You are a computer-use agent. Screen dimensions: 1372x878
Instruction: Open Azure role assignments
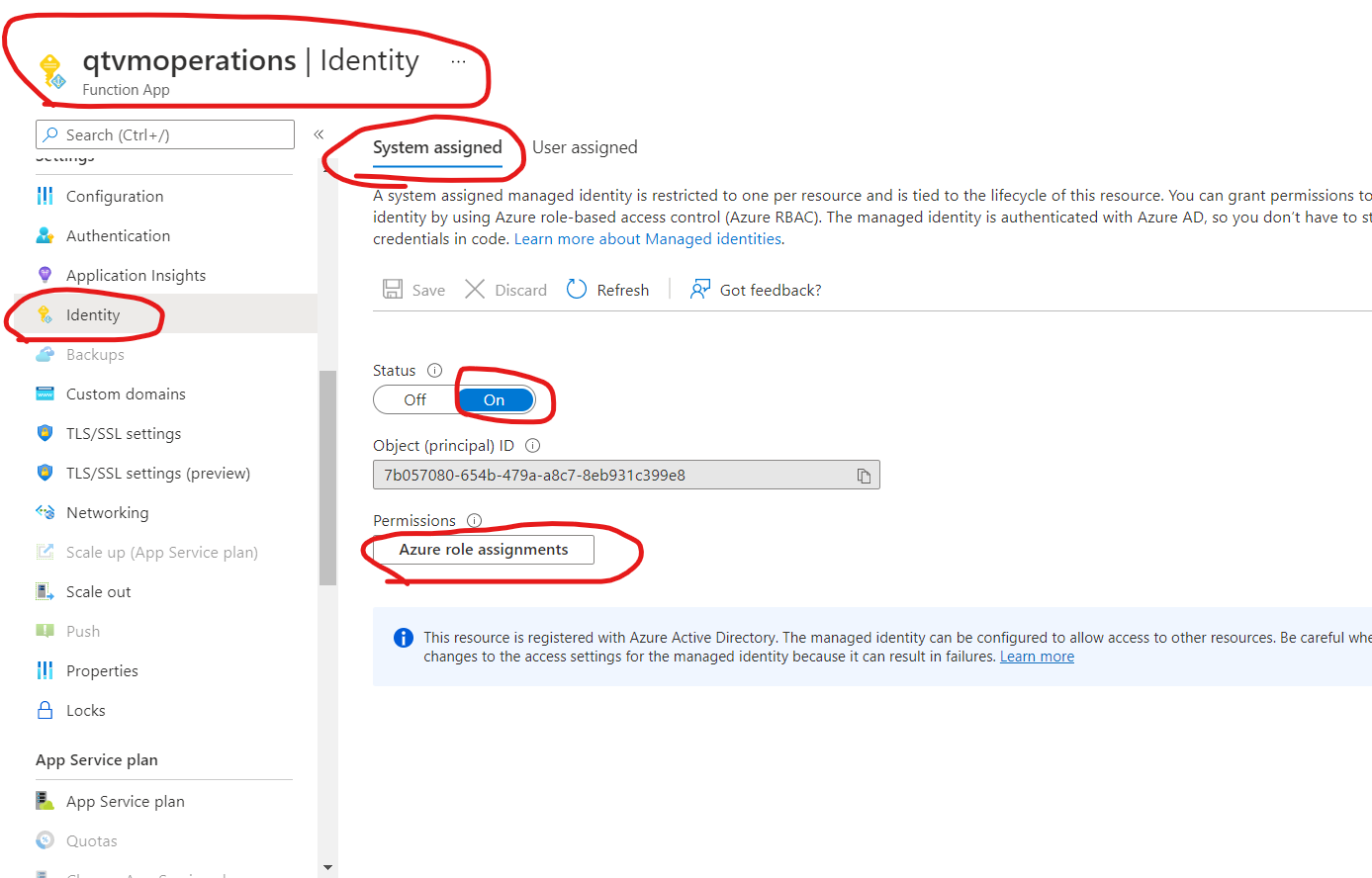(484, 550)
